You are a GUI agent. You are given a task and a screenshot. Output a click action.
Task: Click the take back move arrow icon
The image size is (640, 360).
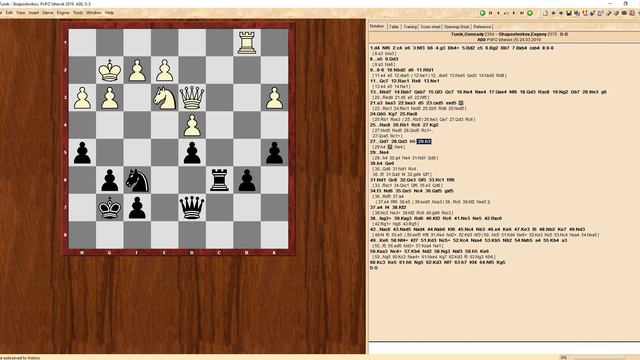[506, 13]
